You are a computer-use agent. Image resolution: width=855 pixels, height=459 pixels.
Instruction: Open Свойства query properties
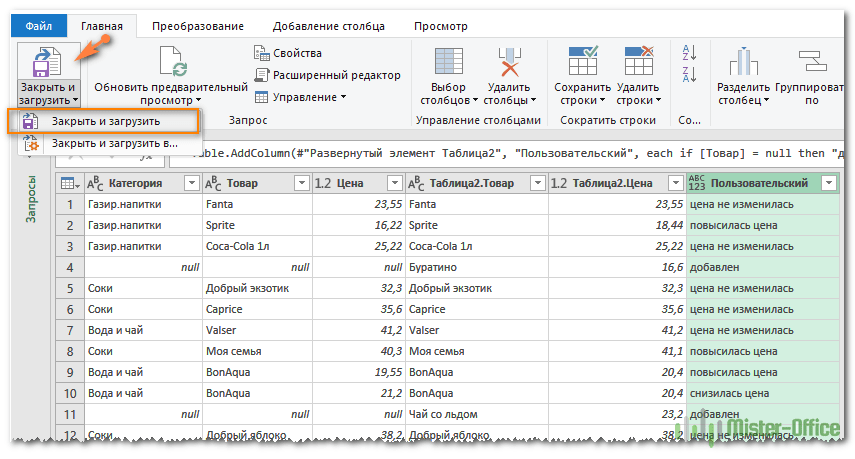[288, 53]
